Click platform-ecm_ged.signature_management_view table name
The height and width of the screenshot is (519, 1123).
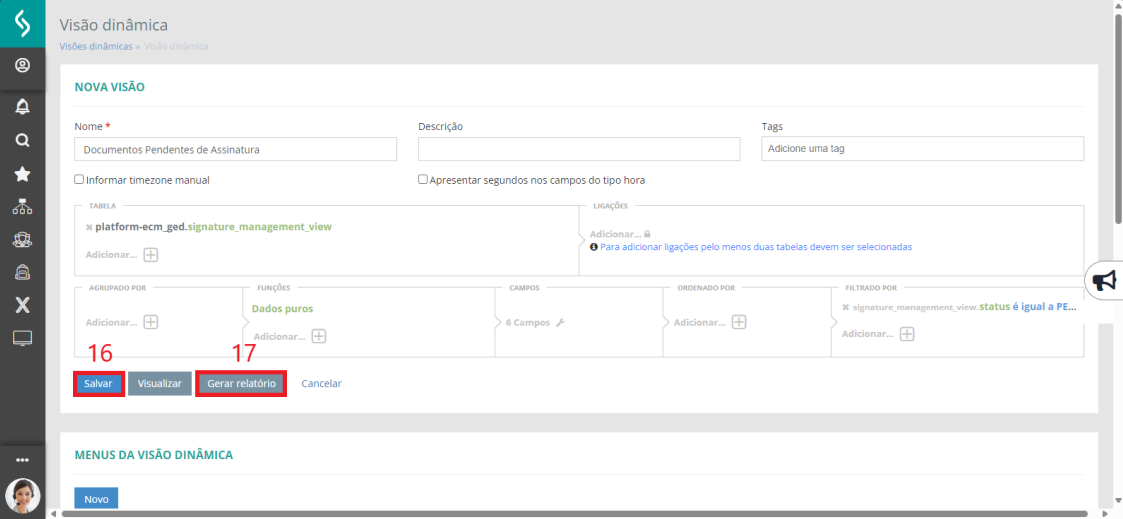pos(213,227)
